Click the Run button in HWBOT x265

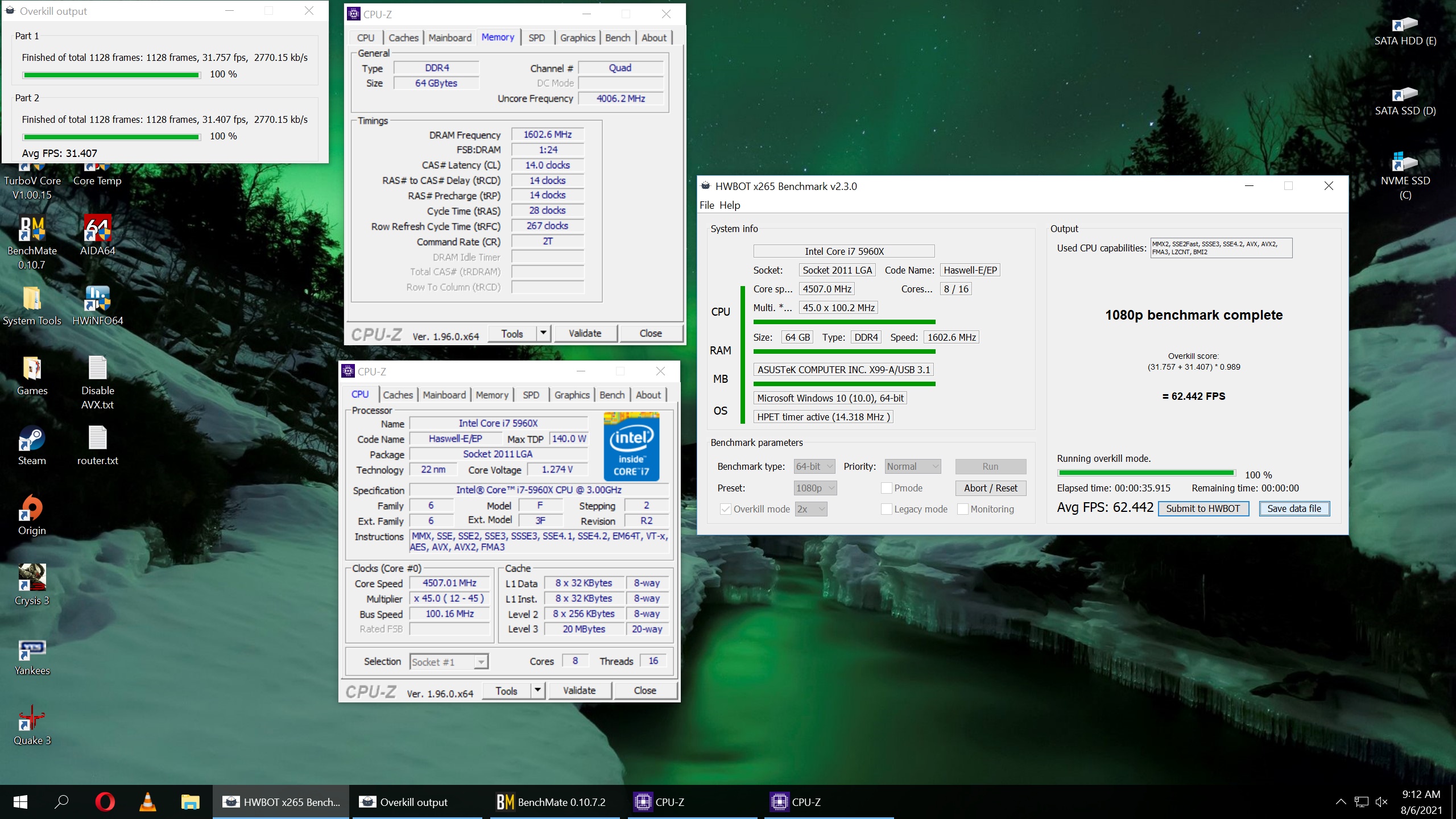[991, 466]
